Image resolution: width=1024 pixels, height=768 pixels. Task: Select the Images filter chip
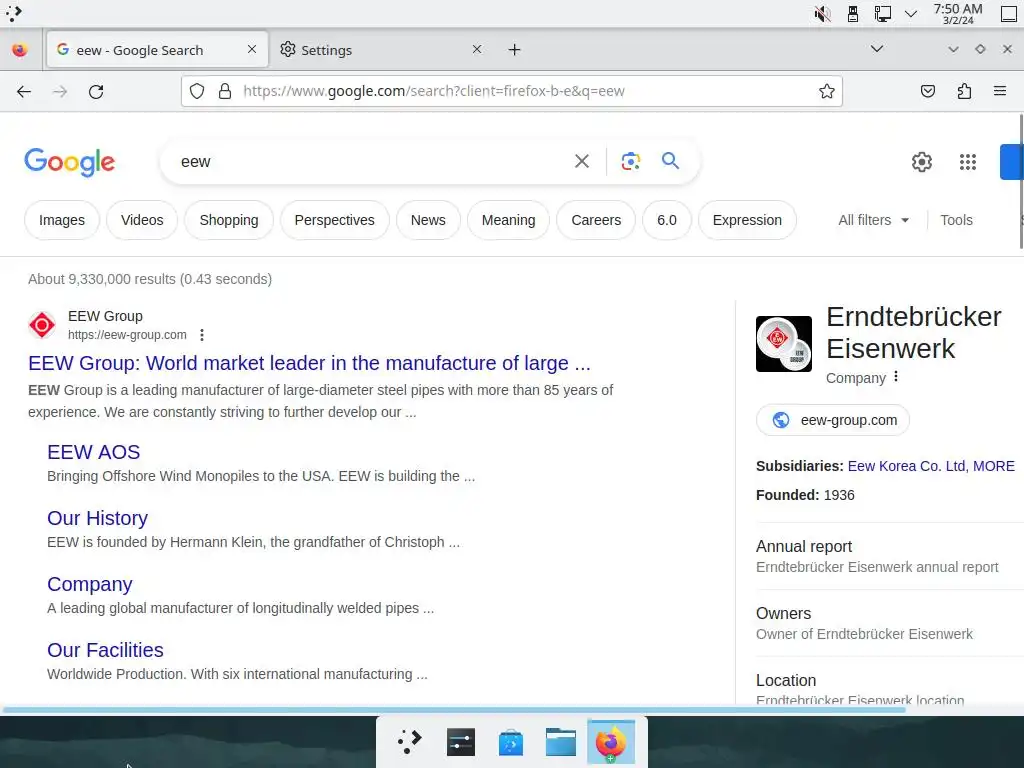tap(62, 220)
